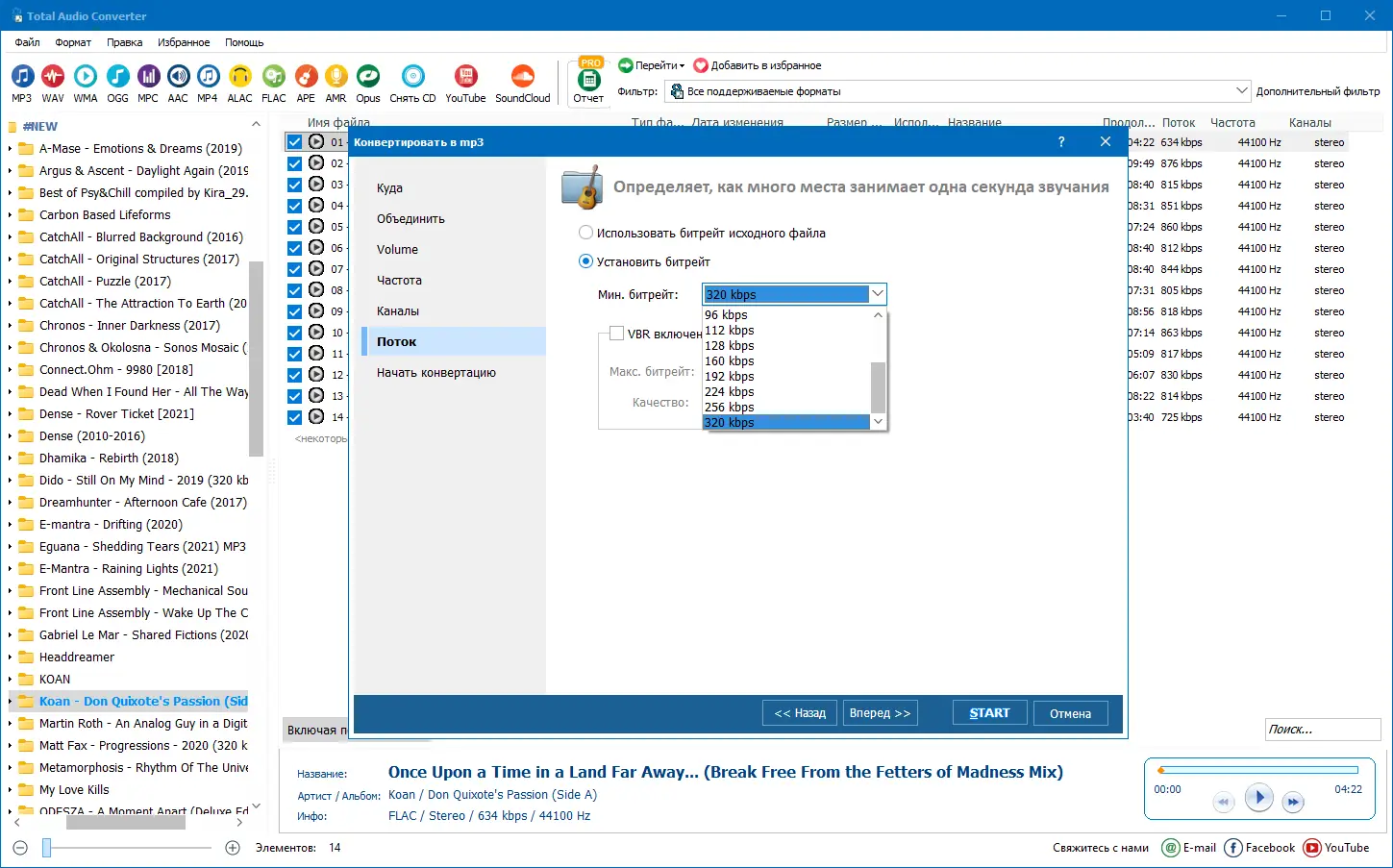Open the dialog help question mark

(1061, 142)
